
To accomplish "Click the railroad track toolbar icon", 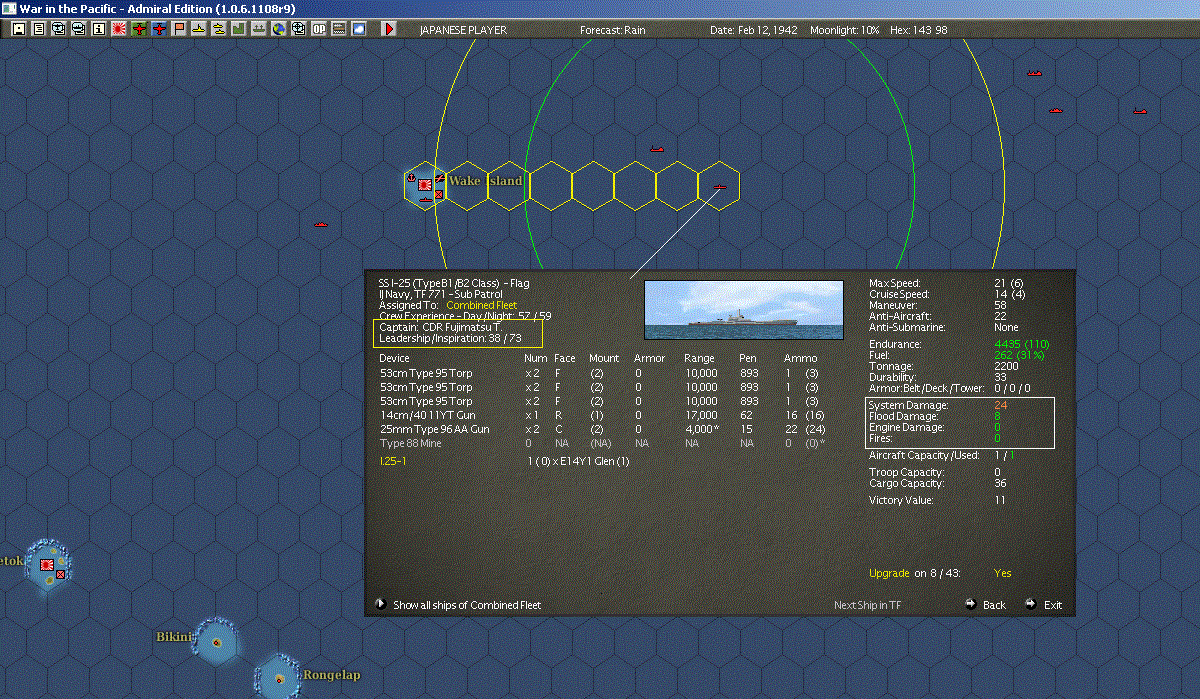I will click(339, 29).
